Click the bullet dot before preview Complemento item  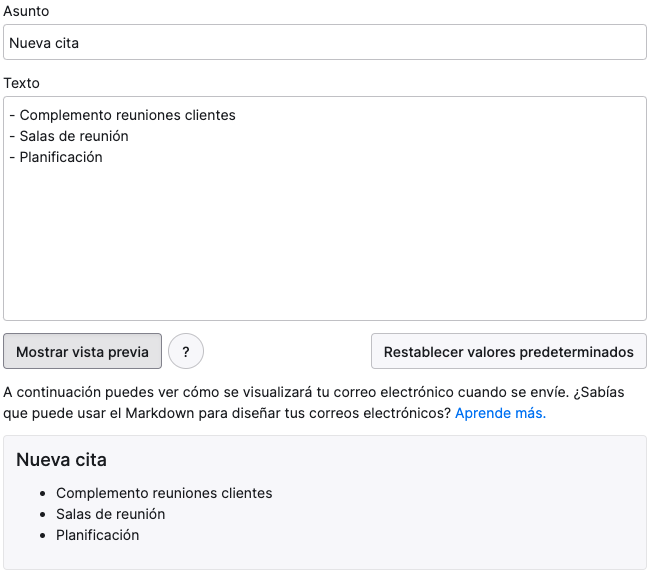tap(43, 494)
